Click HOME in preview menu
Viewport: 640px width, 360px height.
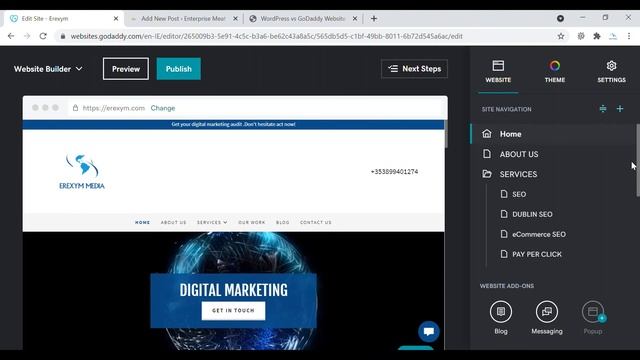(x=142, y=222)
